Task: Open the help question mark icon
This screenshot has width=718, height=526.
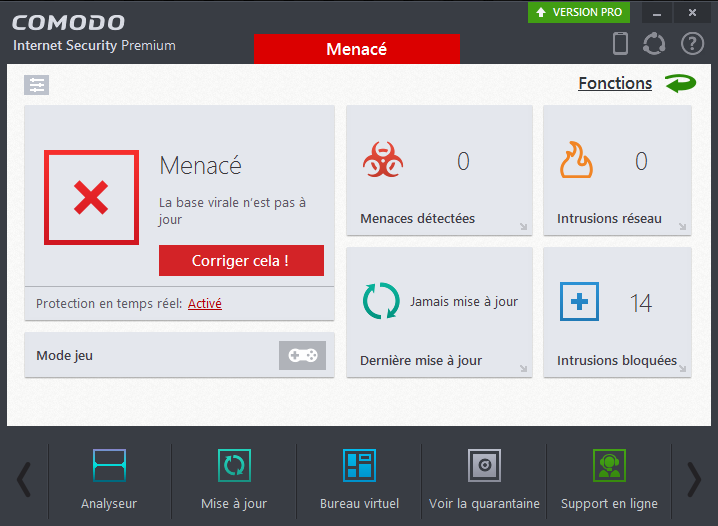Action: (x=692, y=43)
